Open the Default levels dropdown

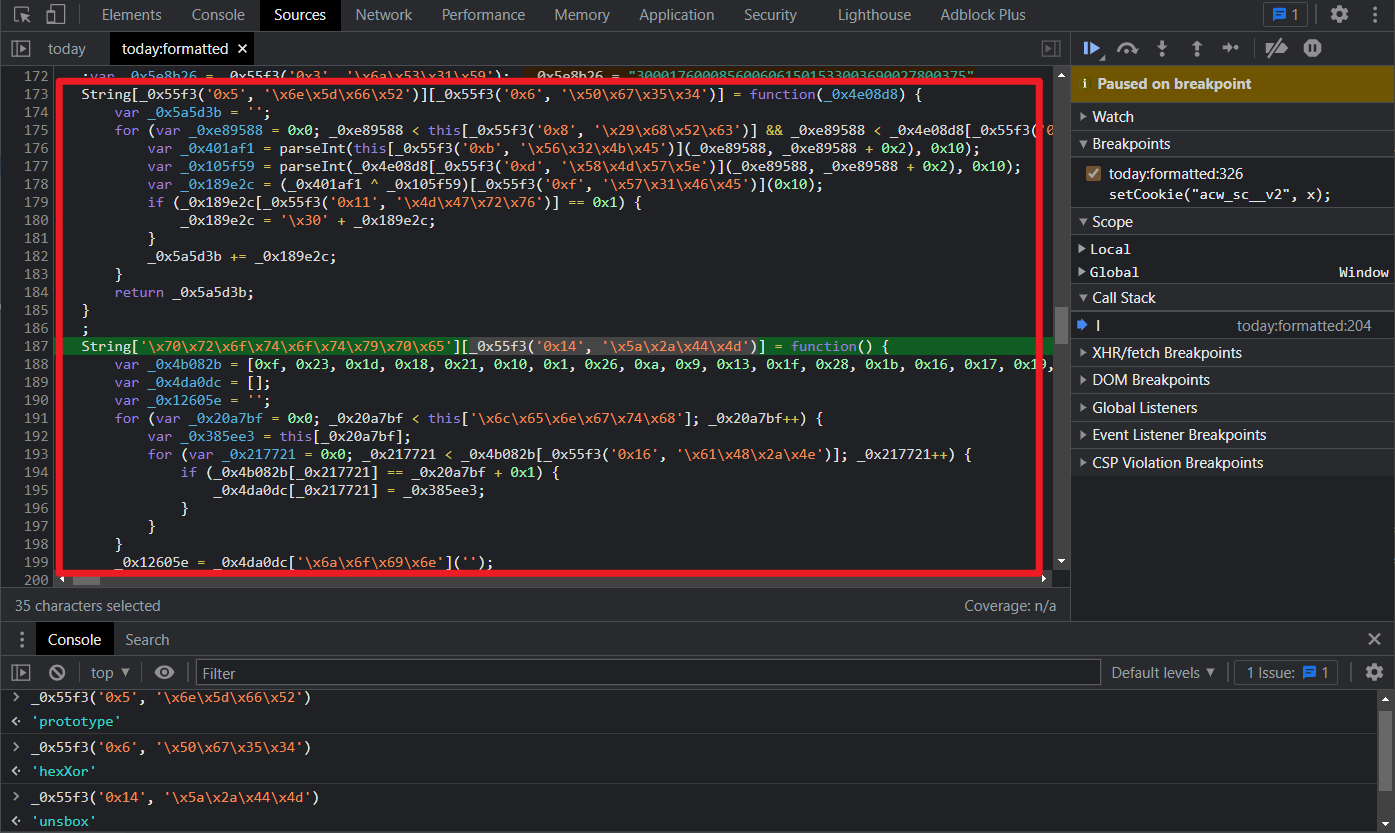coord(1163,673)
